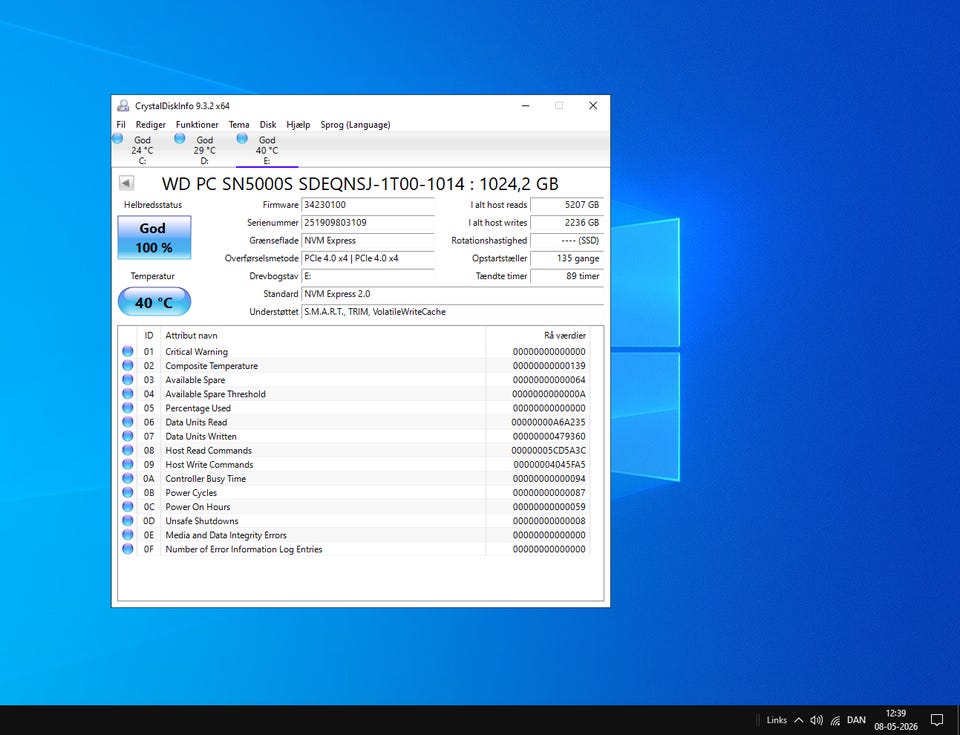Select the Power On Hours attribute name
This screenshot has width=960, height=735.
198,507
